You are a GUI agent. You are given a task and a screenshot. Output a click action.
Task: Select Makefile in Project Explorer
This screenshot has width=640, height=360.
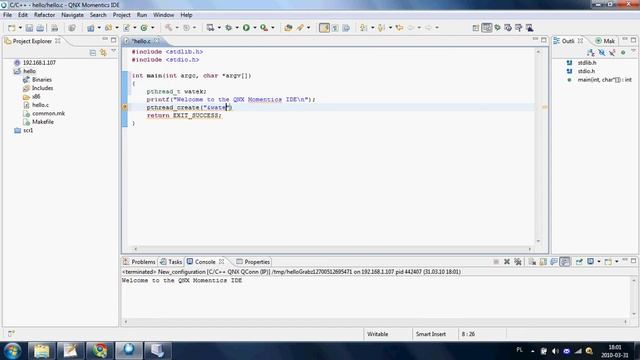click(x=43, y=122)
